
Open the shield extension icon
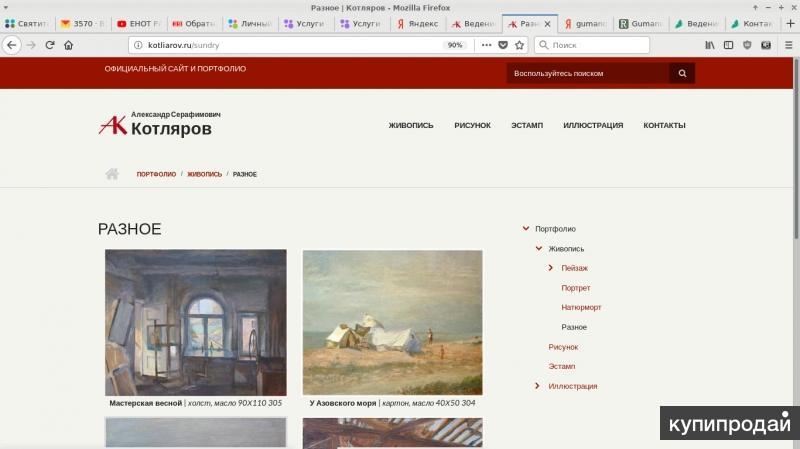point(747,45)
